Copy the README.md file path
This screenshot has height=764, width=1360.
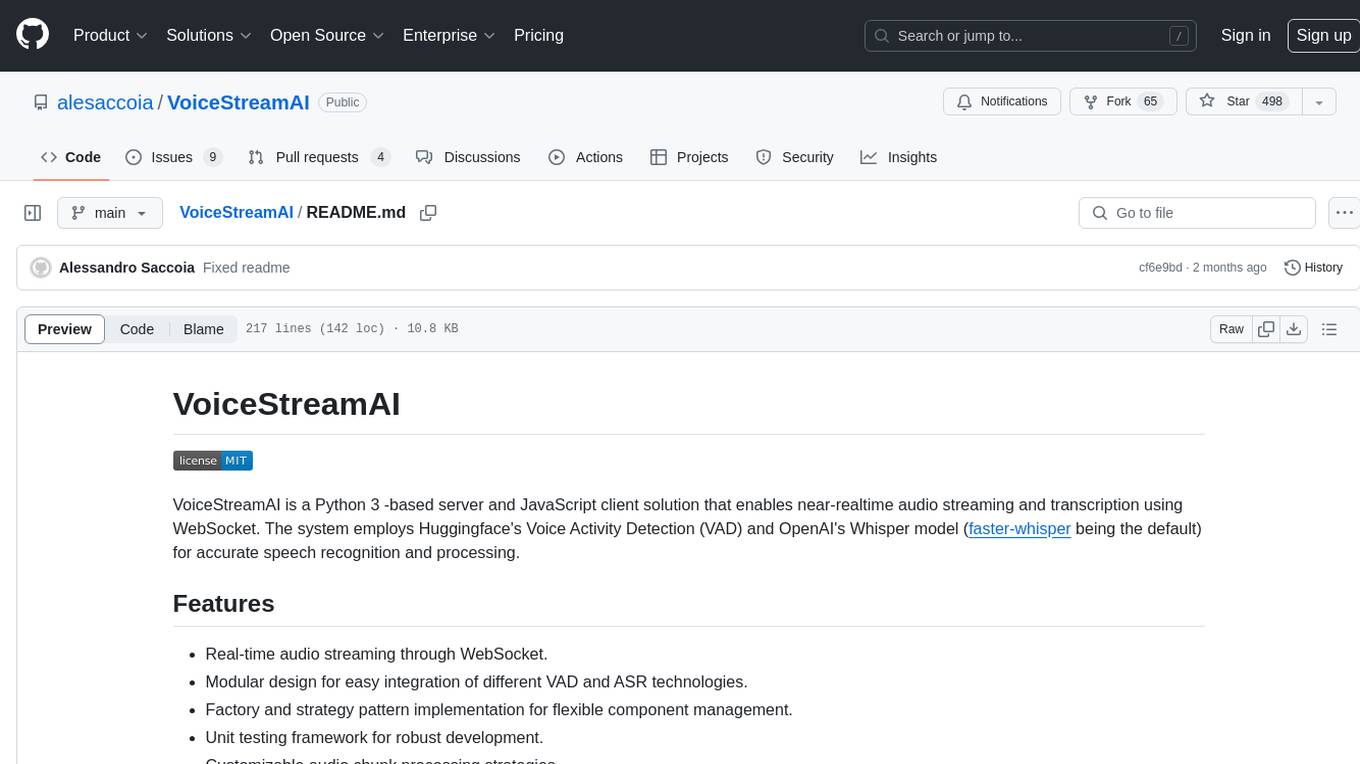coord(428,213)
